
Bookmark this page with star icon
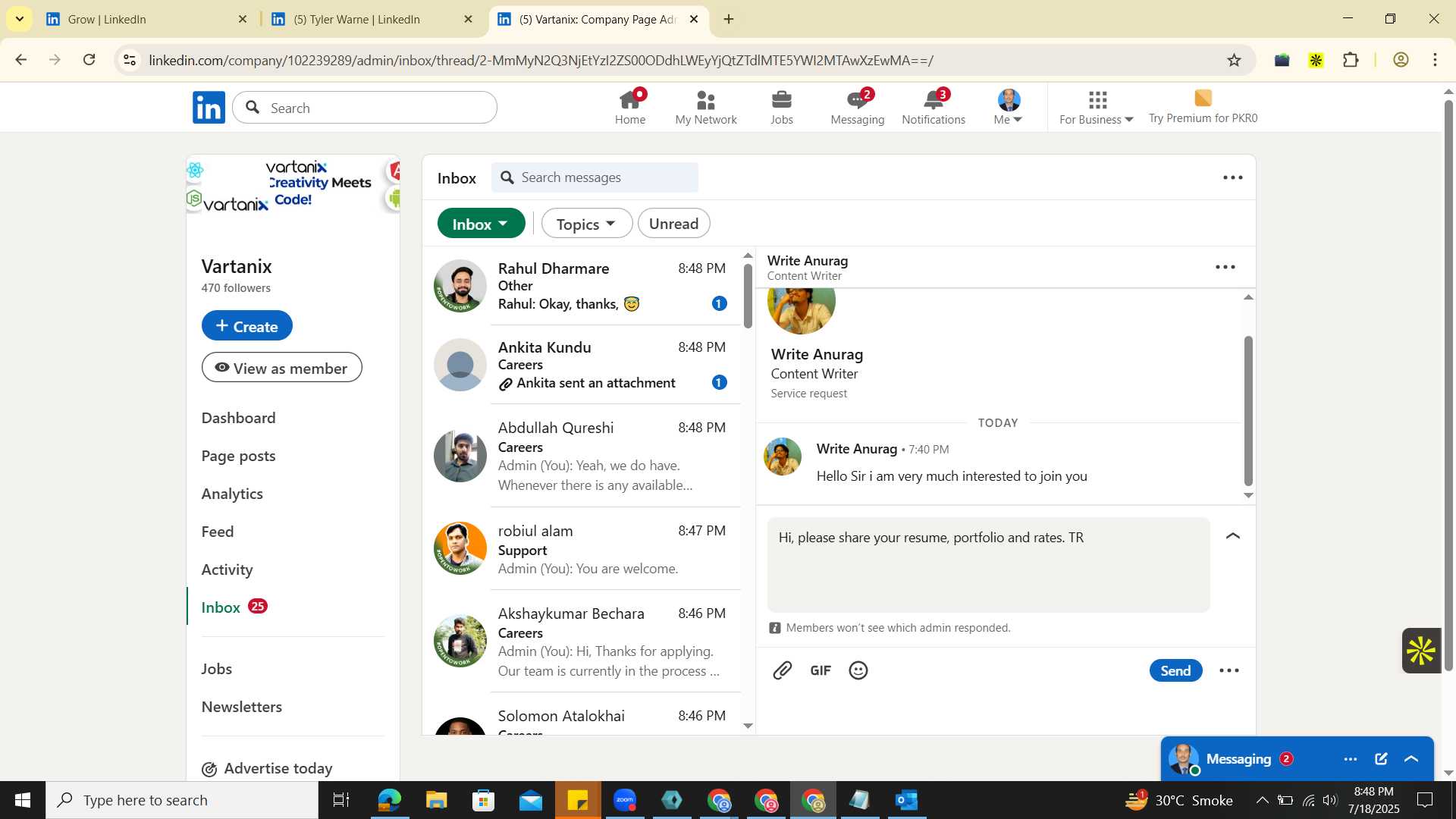point(1235,60)
